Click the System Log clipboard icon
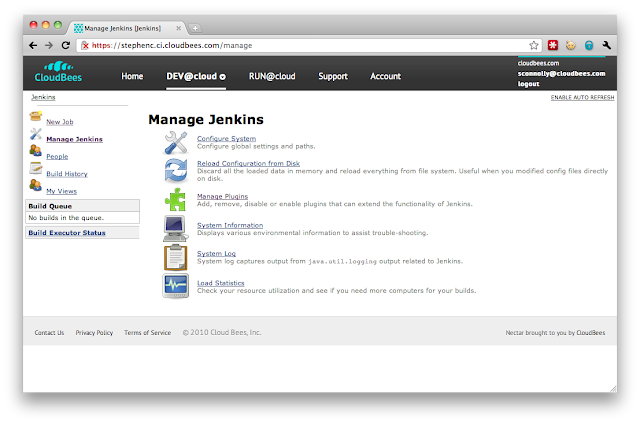 (x=176, y=257)
